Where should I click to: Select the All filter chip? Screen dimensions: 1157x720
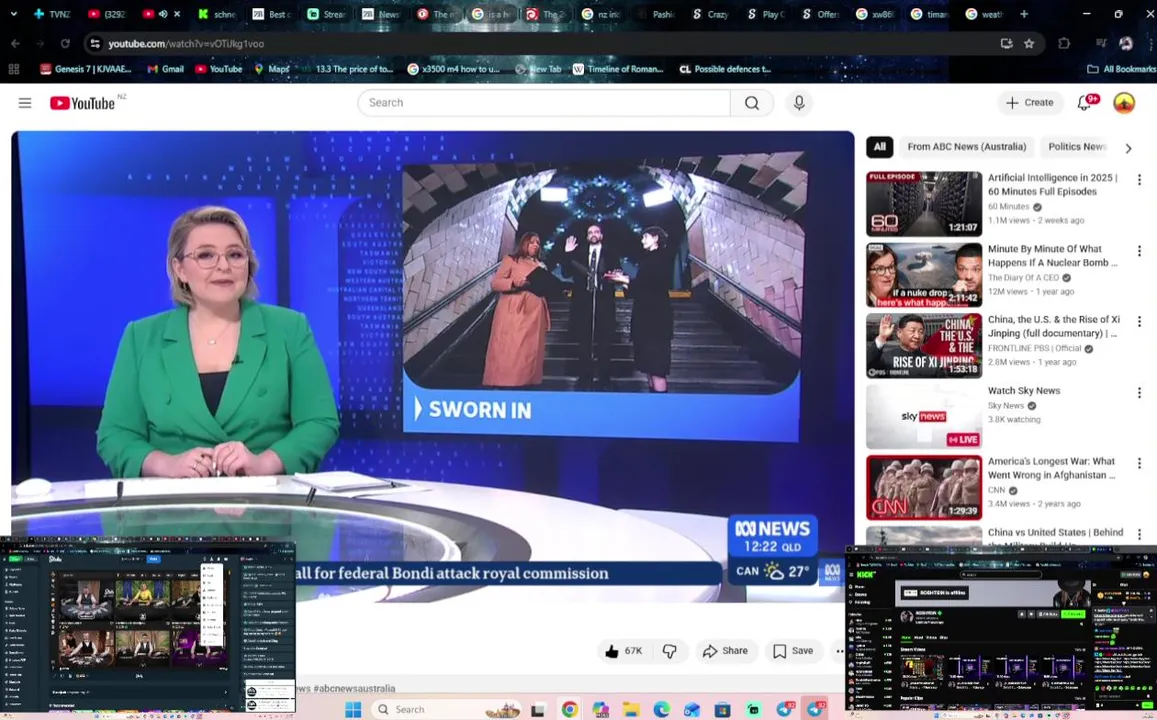point(880,147)
